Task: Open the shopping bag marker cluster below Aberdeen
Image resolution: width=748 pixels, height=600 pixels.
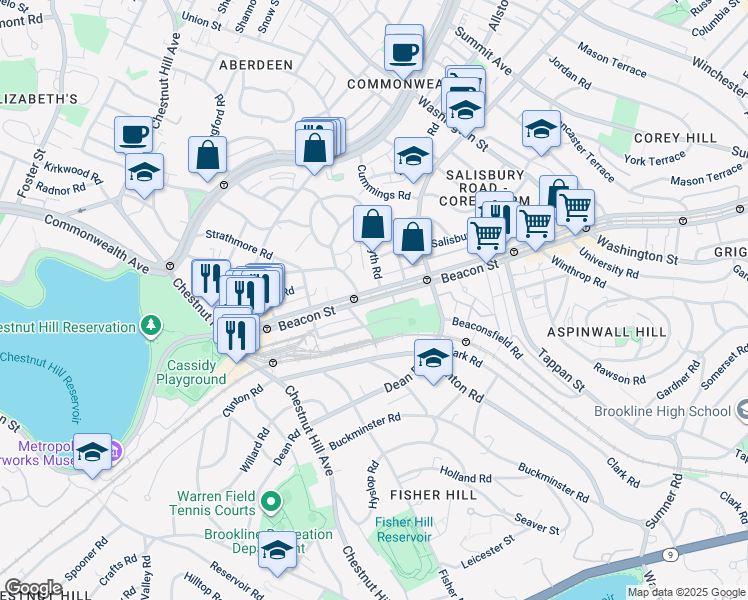Action: (x=314, y=150)
